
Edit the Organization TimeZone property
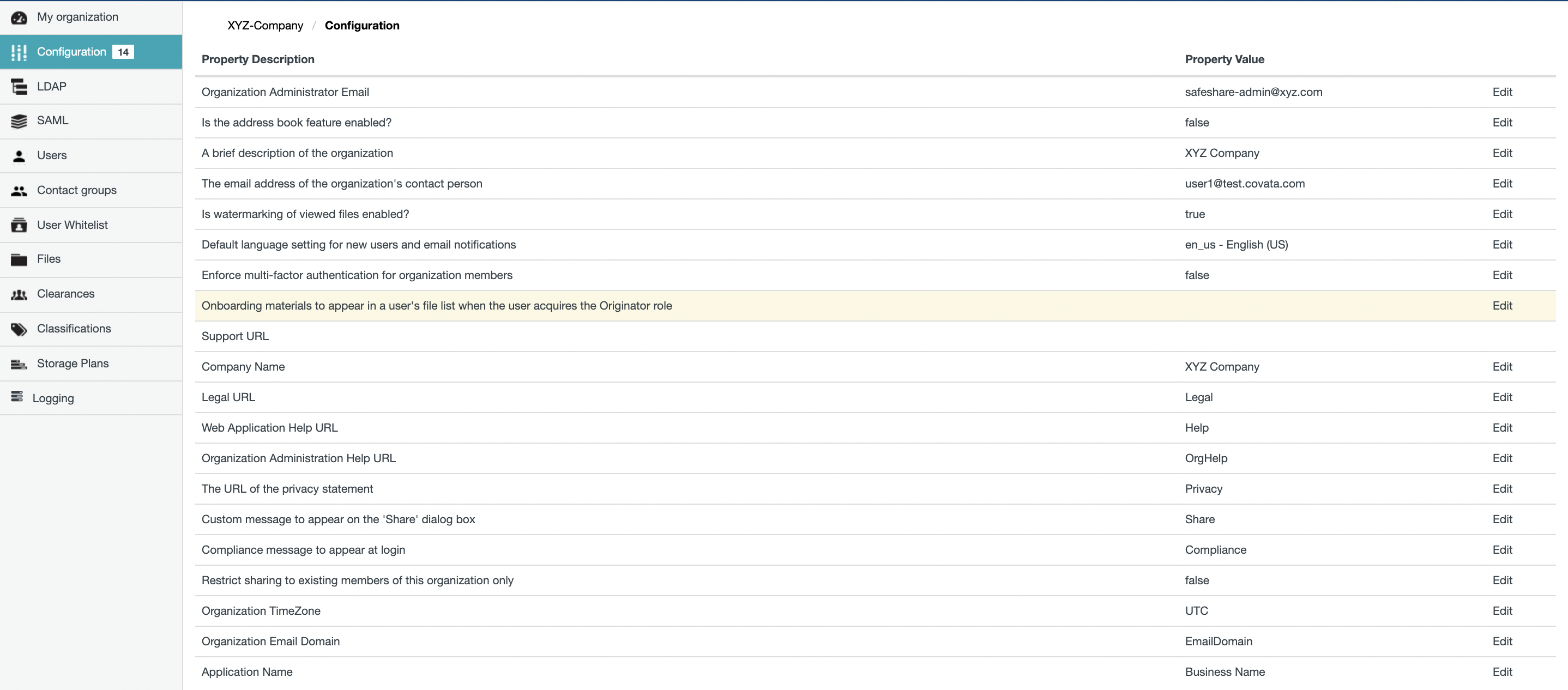pyautogui.click(x=1501, y=611)
